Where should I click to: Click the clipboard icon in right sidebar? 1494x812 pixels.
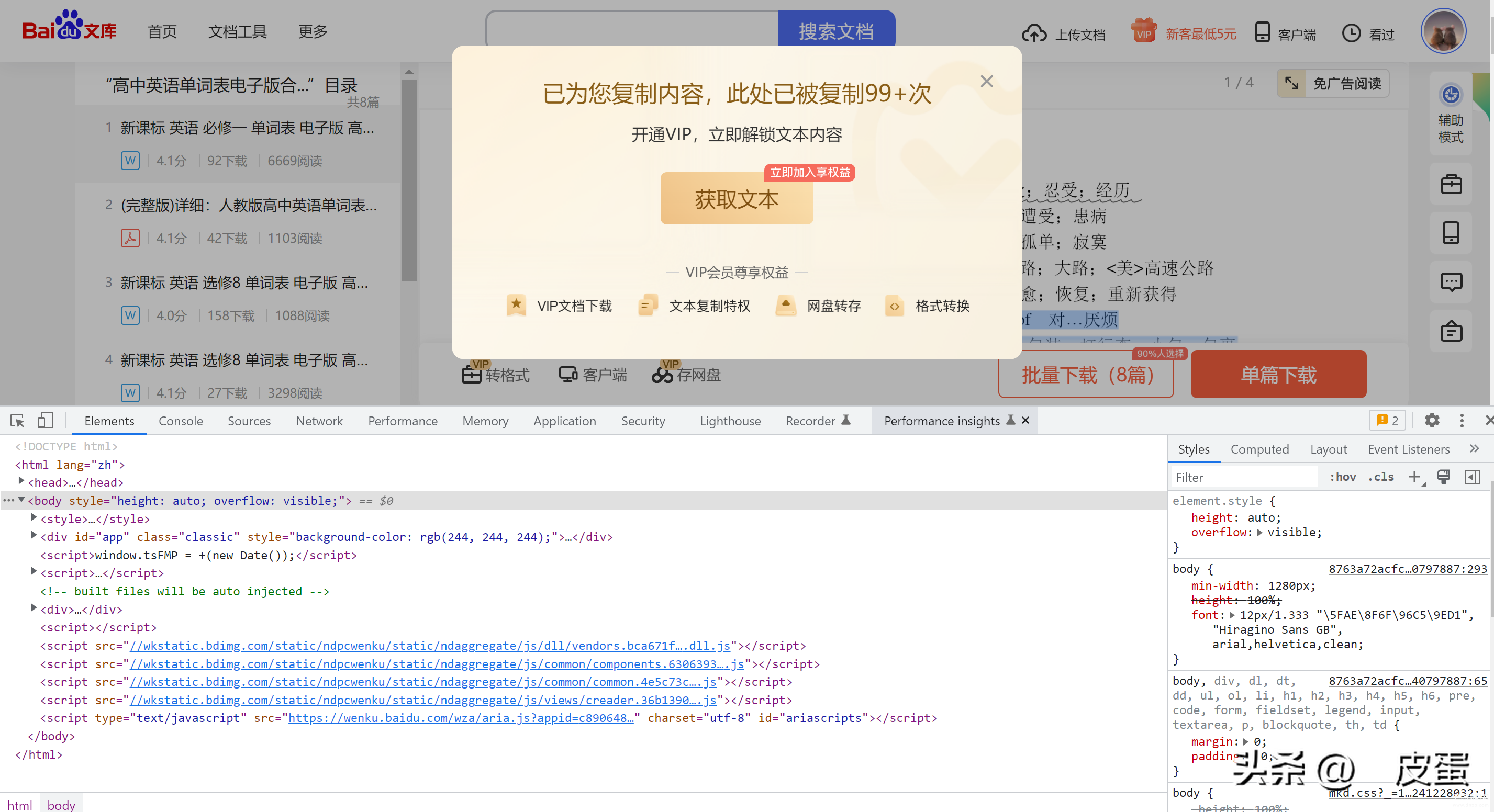(x=1451, y=332)
